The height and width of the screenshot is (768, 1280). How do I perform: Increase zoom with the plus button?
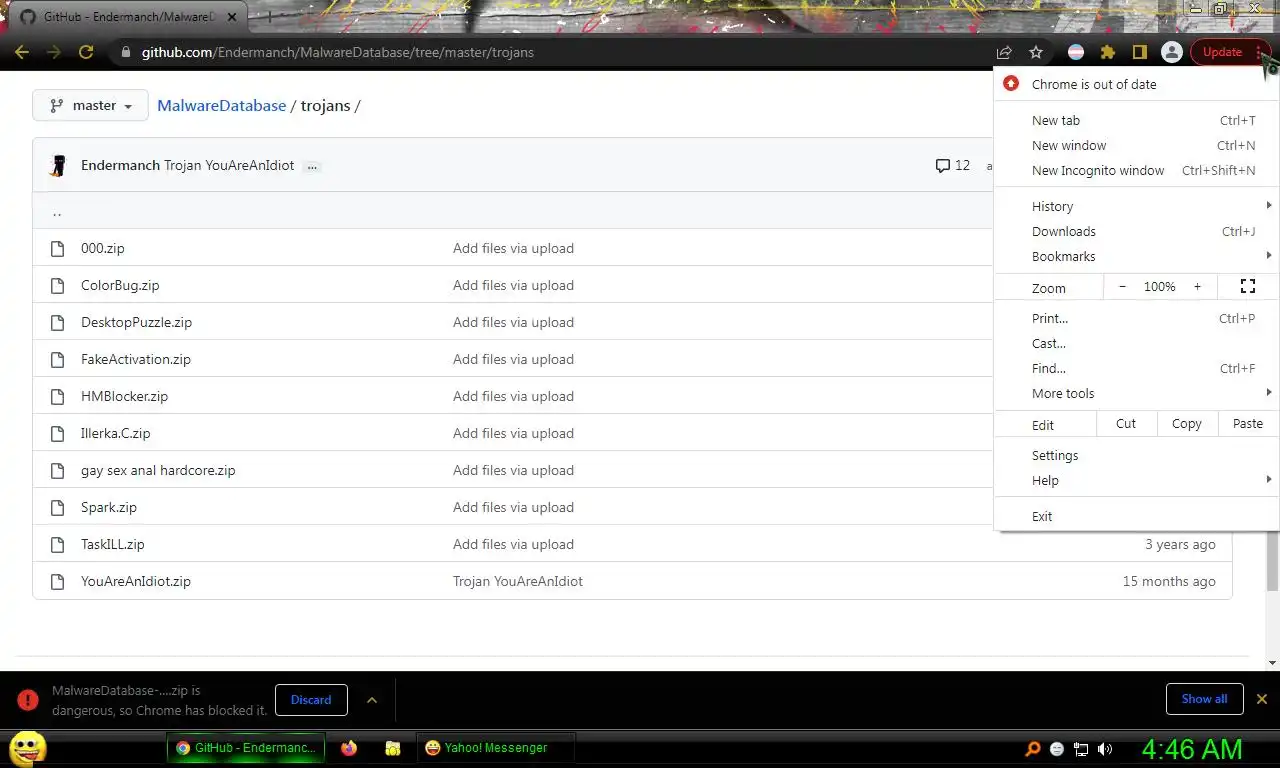click(x=1197, y=287)
